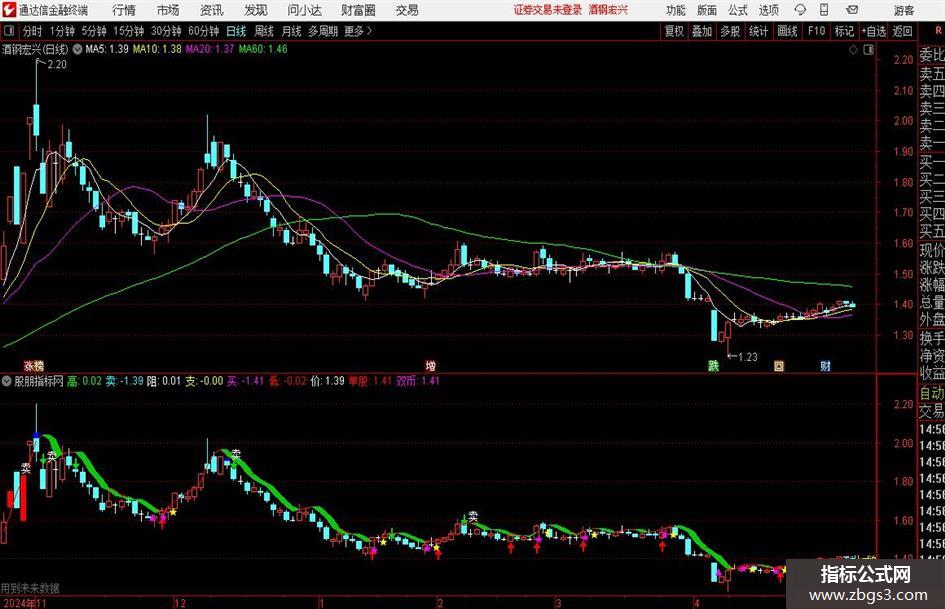Click the 画线 drawing button

[788, 31]
